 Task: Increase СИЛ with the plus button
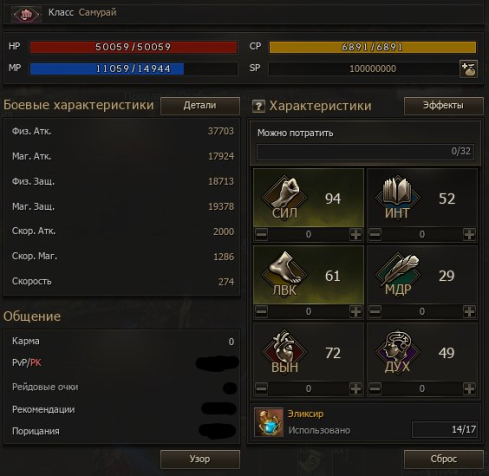tap(356, 234)
